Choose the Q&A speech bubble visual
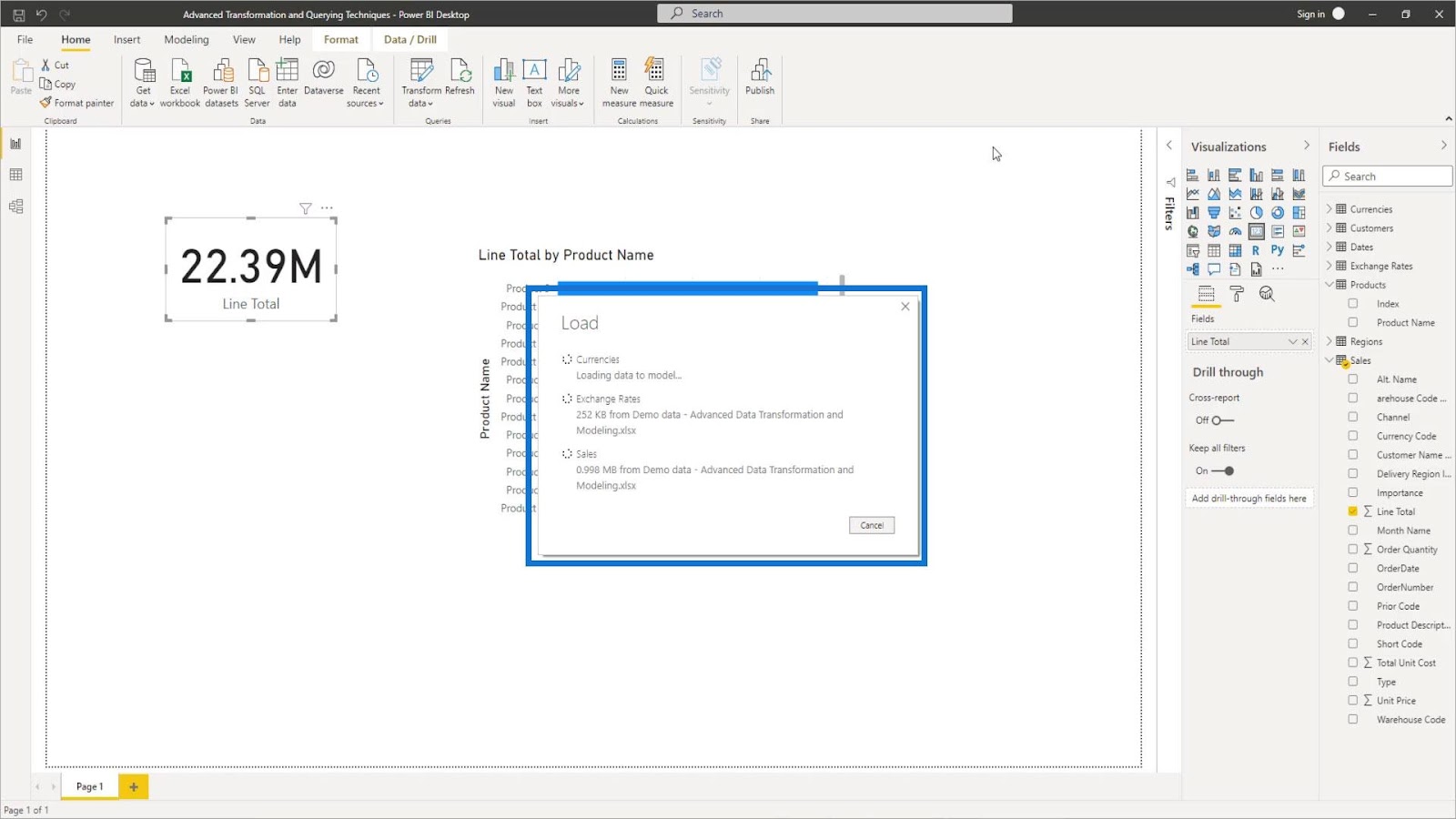 [x=1214, y=269]
